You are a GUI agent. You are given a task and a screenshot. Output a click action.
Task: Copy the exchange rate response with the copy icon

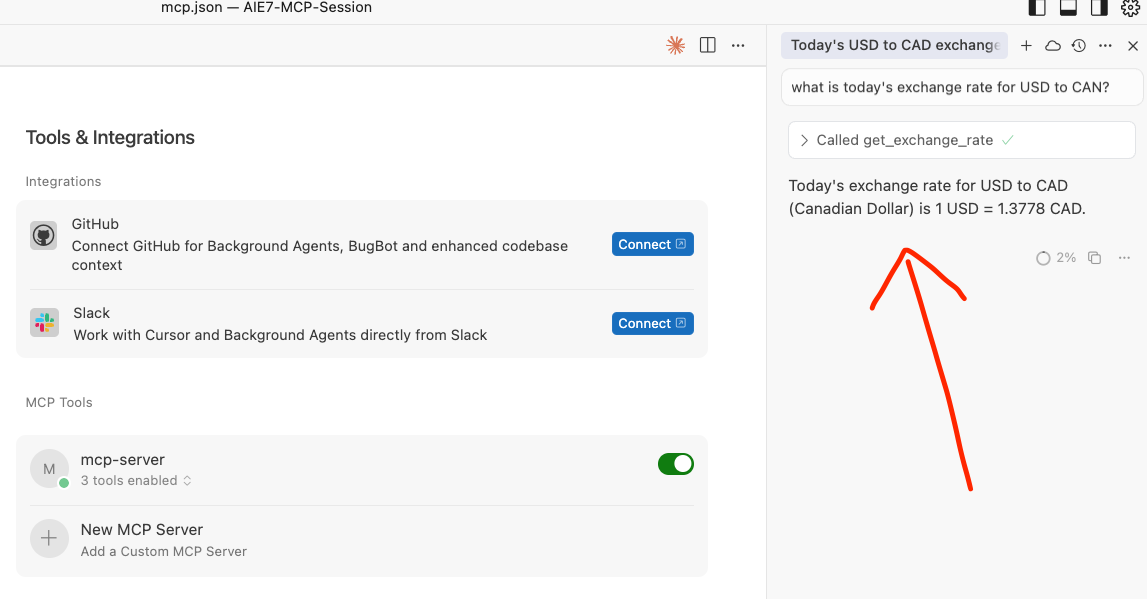pos(1094,257)
